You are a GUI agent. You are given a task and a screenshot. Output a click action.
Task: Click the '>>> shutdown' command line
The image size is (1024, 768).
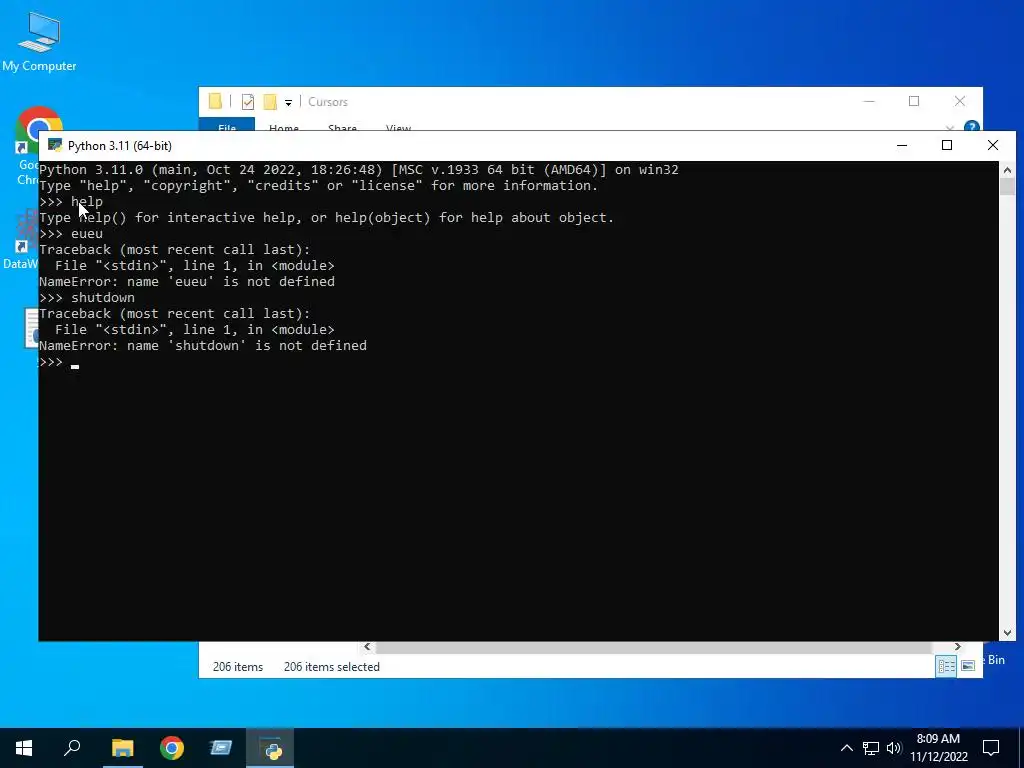(x=87, y=297)
